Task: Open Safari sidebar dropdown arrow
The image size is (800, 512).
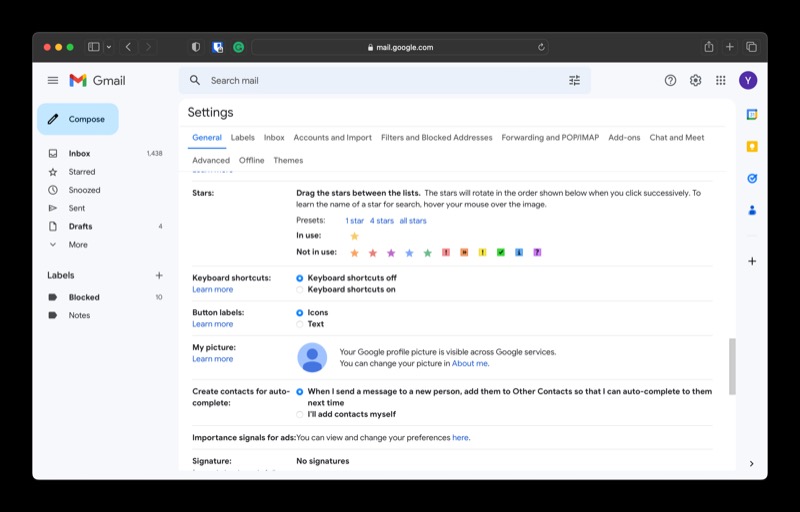Action: (109, 47)
